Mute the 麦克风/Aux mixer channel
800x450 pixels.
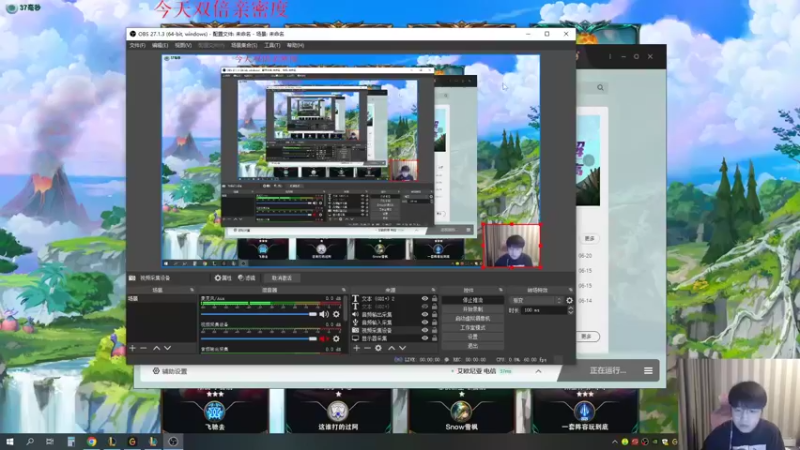click(x=324, y=314)
